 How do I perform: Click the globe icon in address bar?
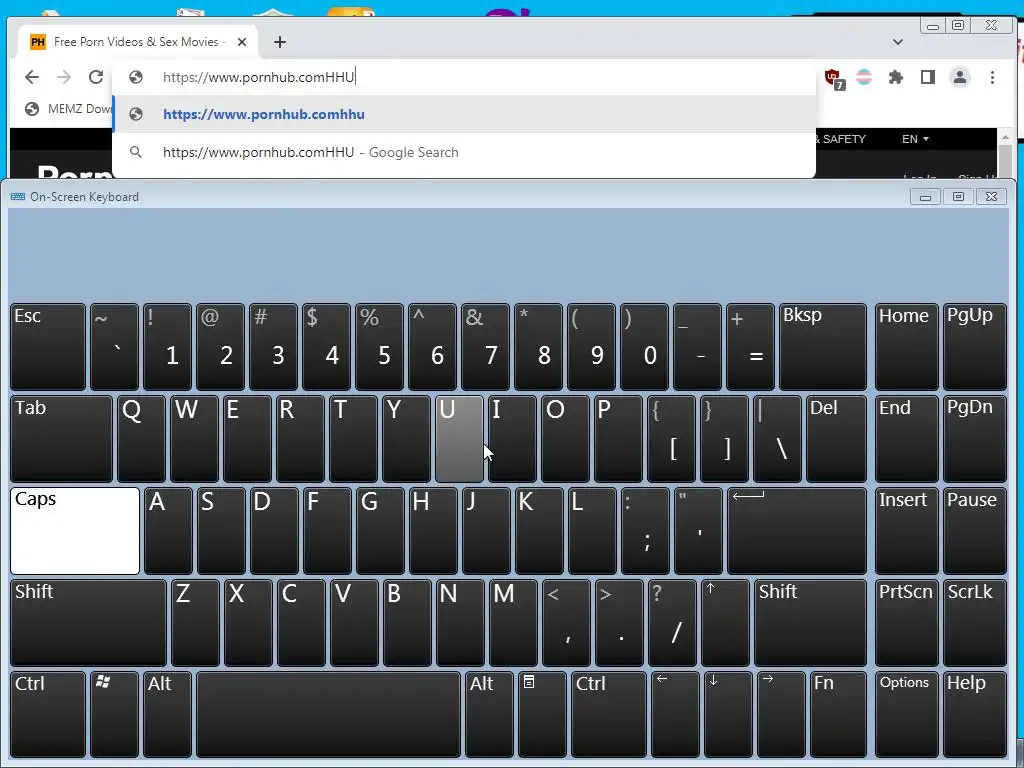tap(136, 77)
